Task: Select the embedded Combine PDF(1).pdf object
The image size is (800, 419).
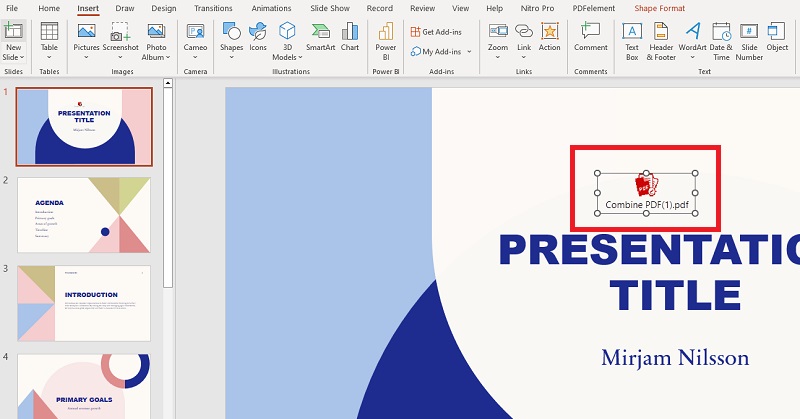Action: point(646,193)
